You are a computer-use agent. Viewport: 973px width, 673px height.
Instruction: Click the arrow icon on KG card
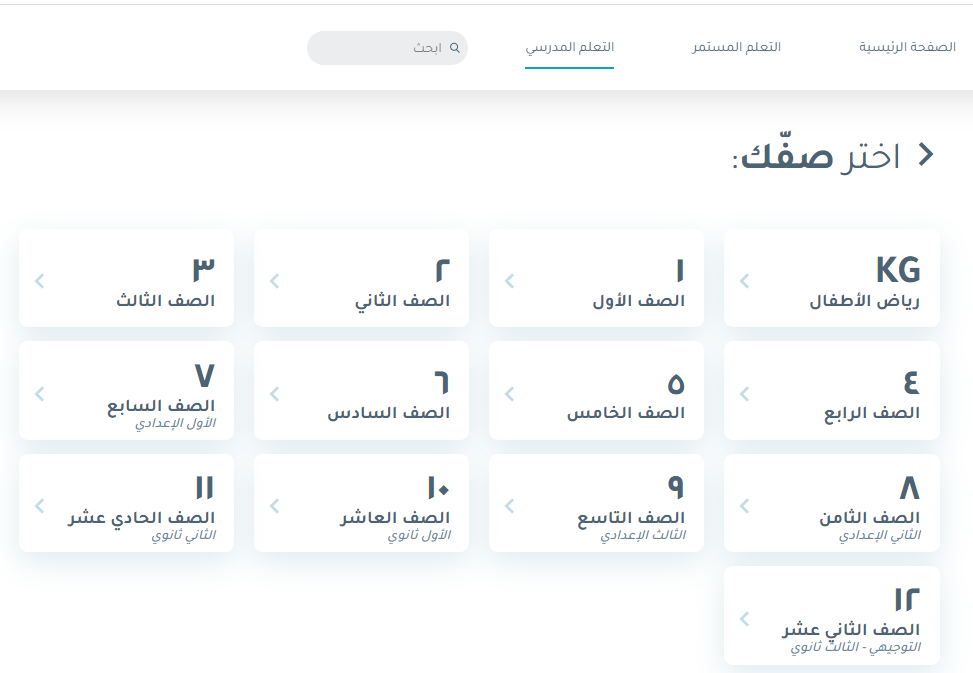[744, 281]
